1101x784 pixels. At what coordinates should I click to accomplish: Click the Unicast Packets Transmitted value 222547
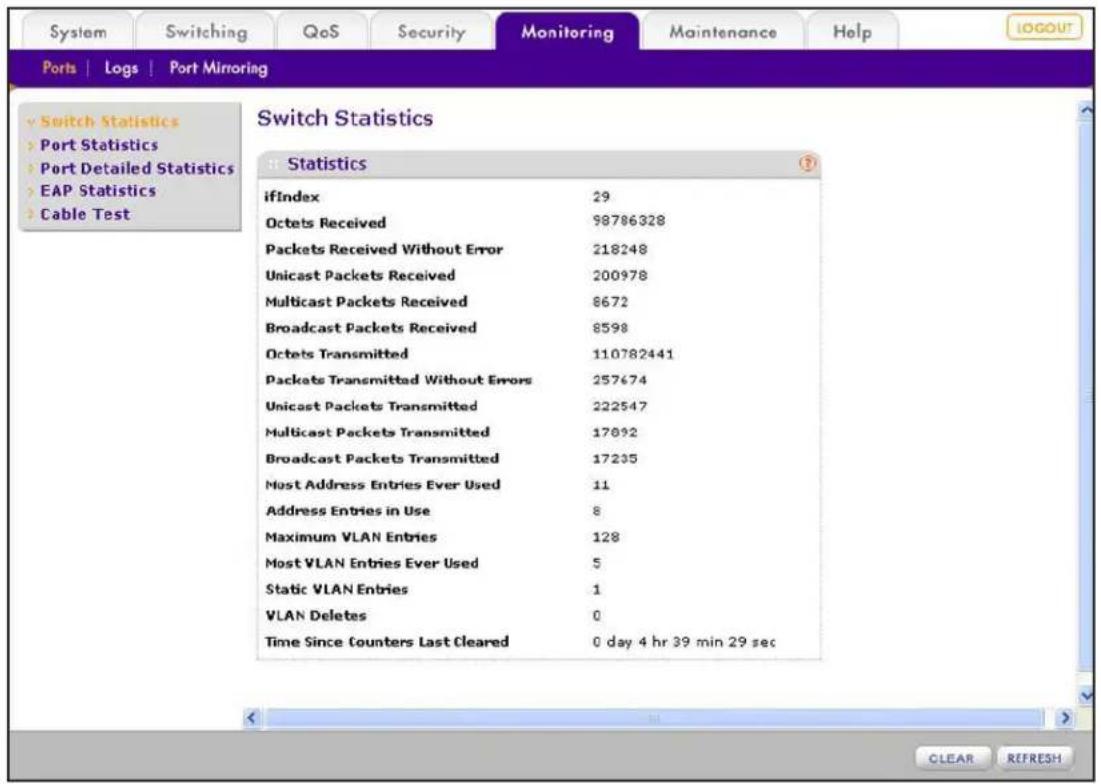(619, 406)
